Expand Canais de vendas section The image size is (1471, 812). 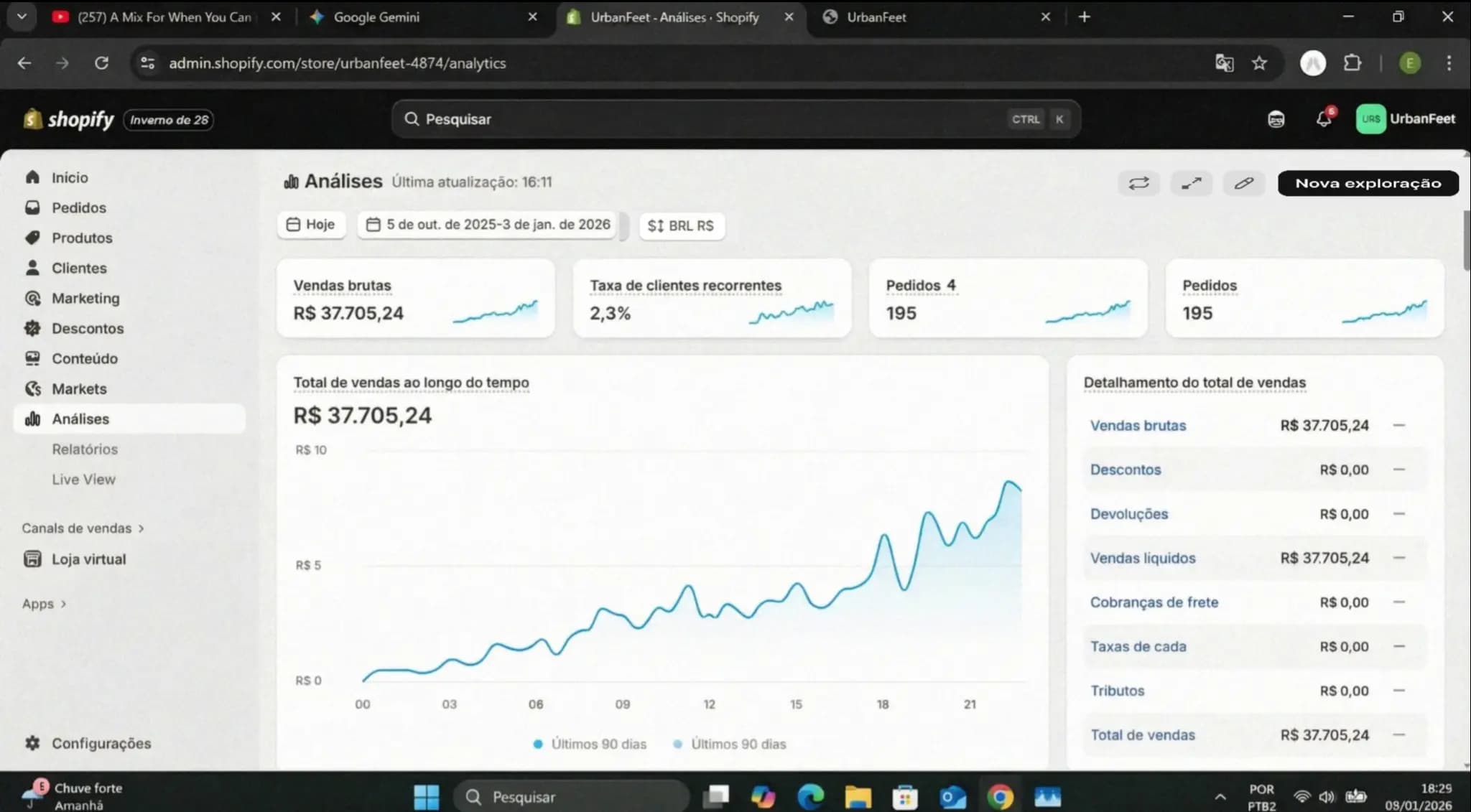(x=83, y=528)
